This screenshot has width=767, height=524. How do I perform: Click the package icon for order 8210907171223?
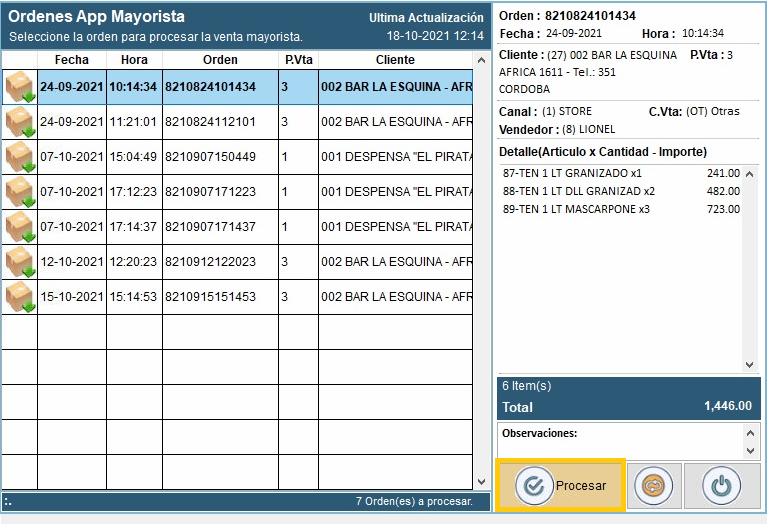point(19,192)
